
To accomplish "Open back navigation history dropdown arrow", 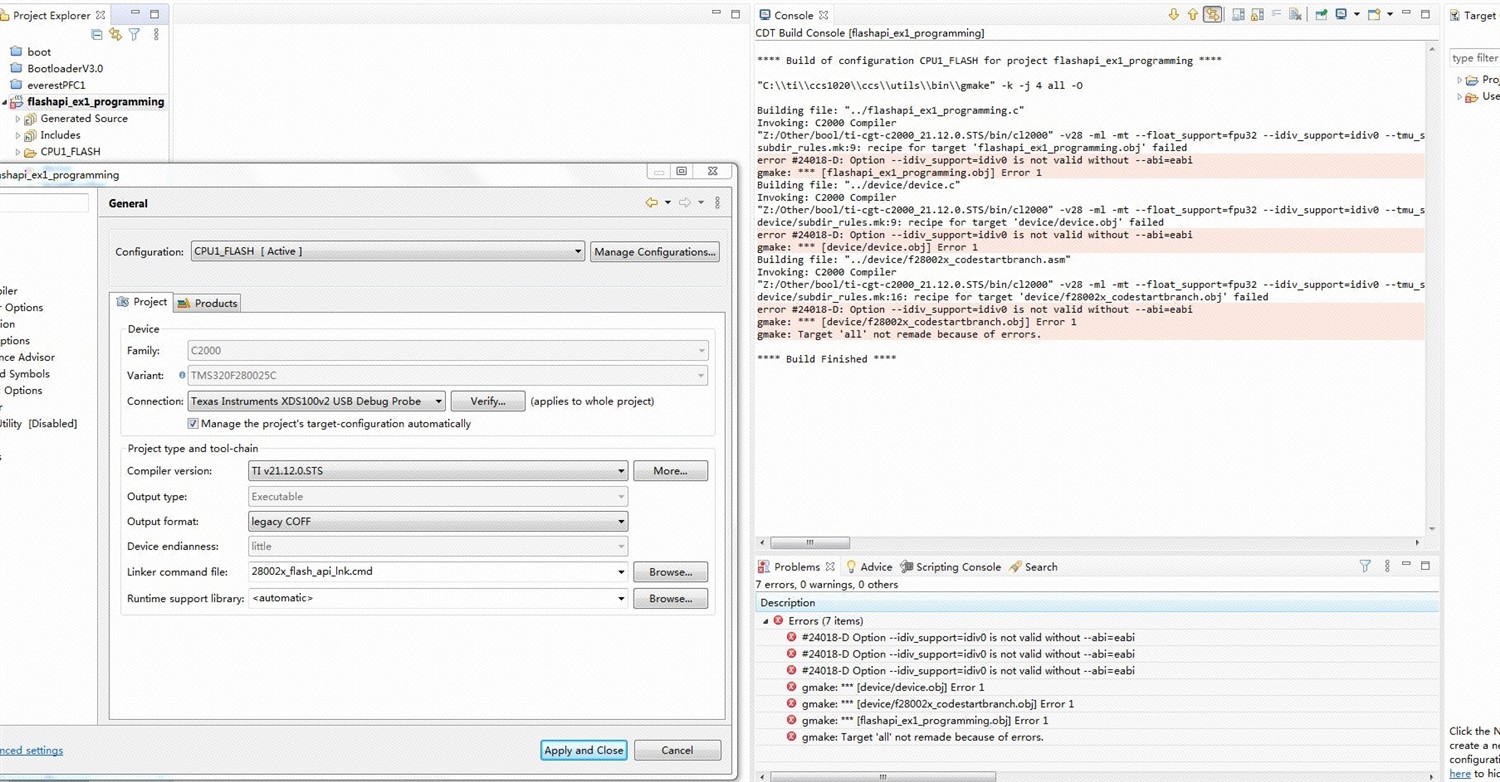I will [667, 203].
